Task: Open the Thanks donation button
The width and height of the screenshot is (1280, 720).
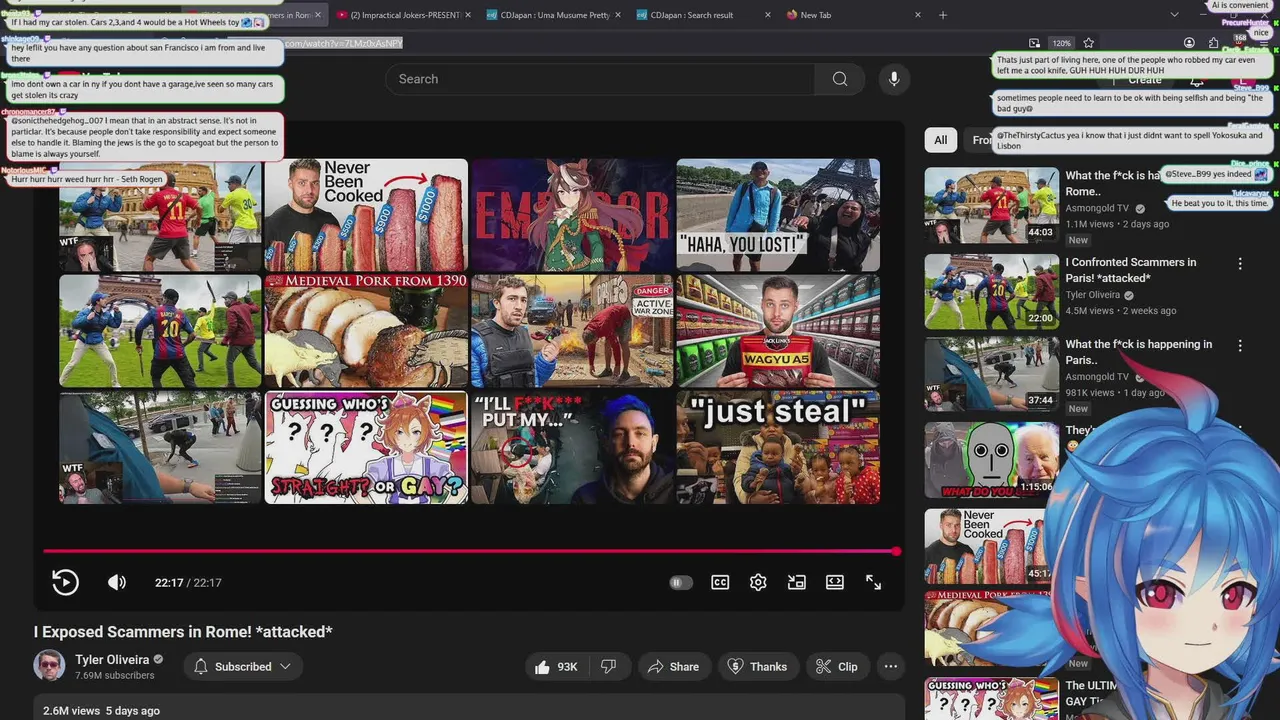Action: (x=757, y=667)
